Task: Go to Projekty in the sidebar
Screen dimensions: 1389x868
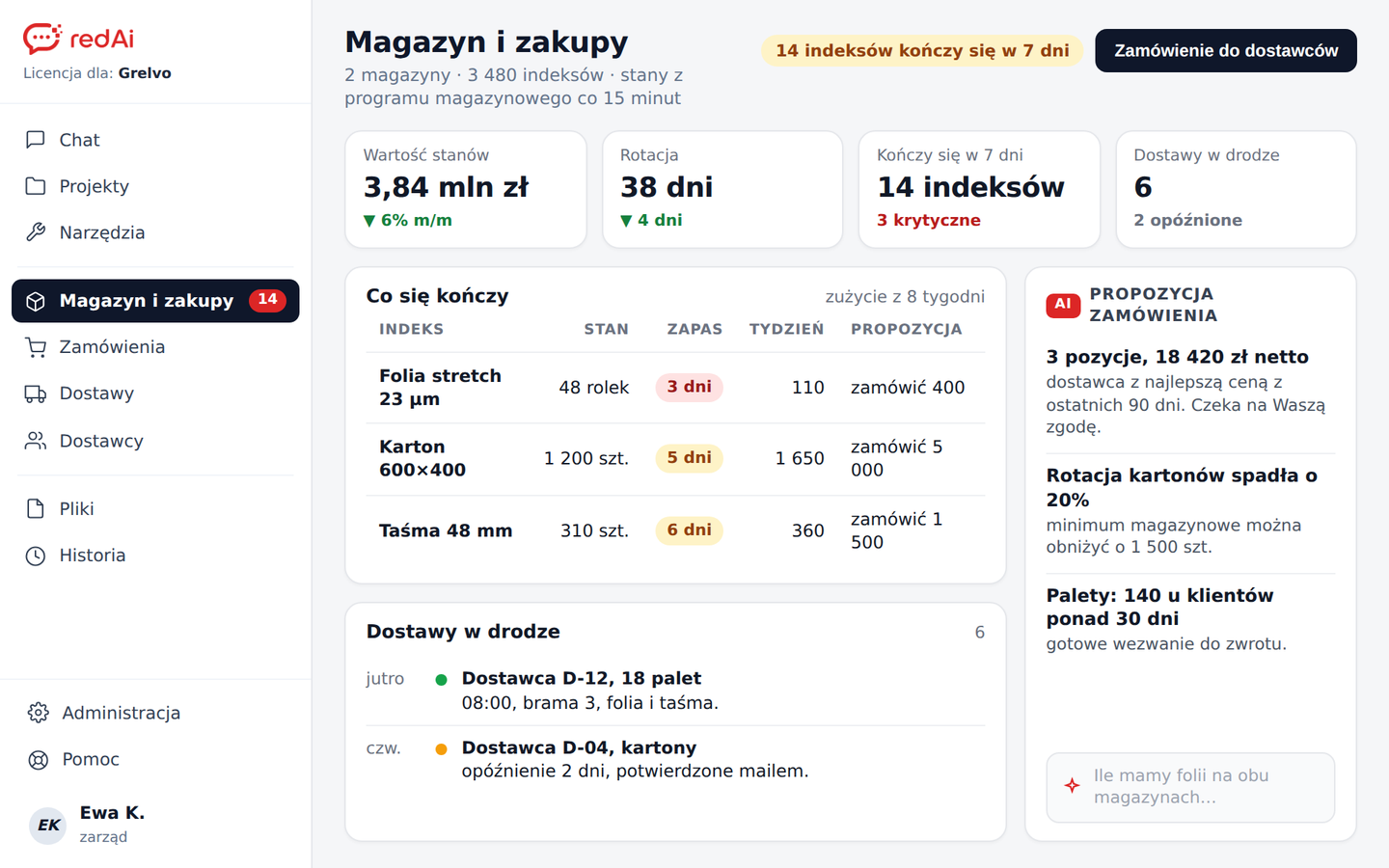Action: click(x=155, y=186)
